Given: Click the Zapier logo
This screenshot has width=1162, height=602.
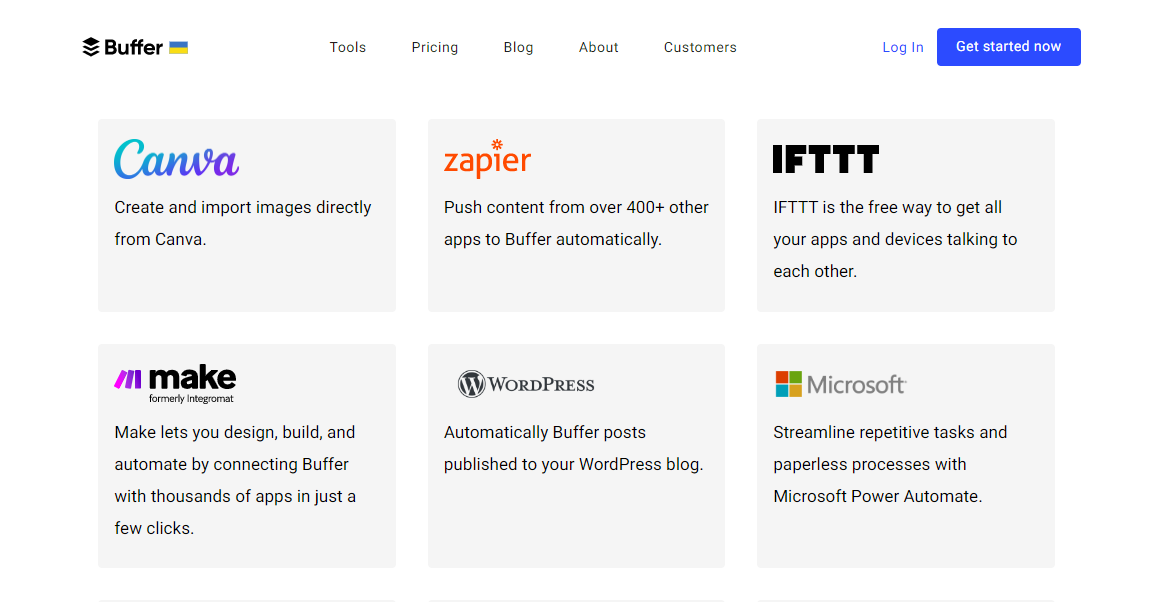Looking at the screenshot, I should pos(487,160).
